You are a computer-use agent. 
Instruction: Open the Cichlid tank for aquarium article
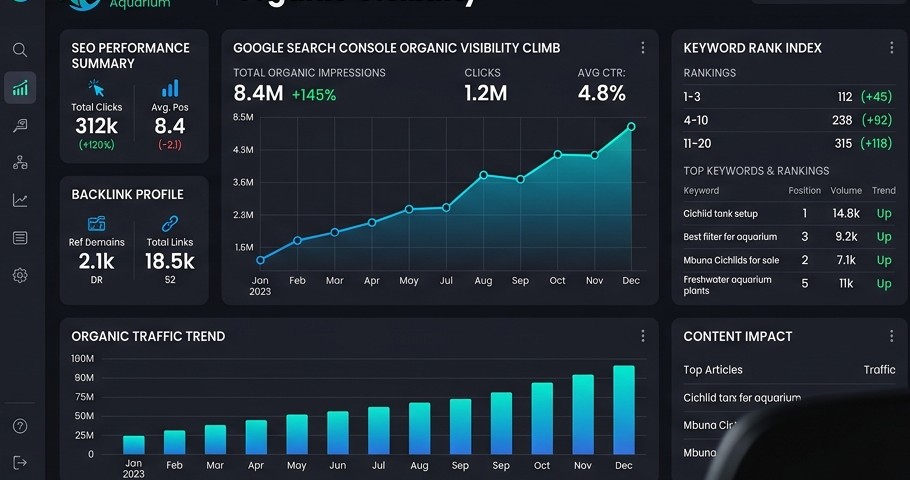pos(742,398)
